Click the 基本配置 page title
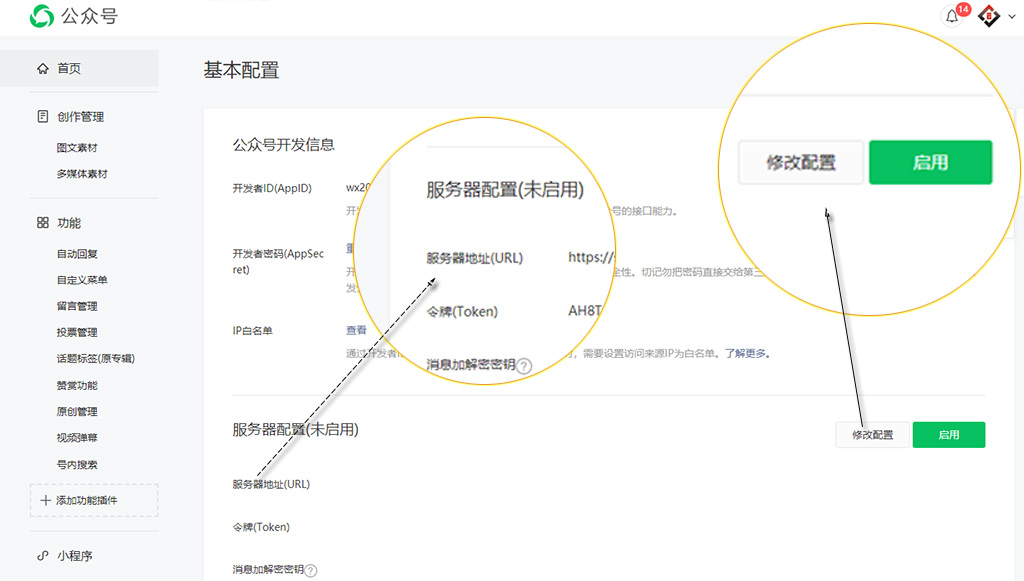The width and height of the screenshot is (1024, 581). tap(241, 70)
